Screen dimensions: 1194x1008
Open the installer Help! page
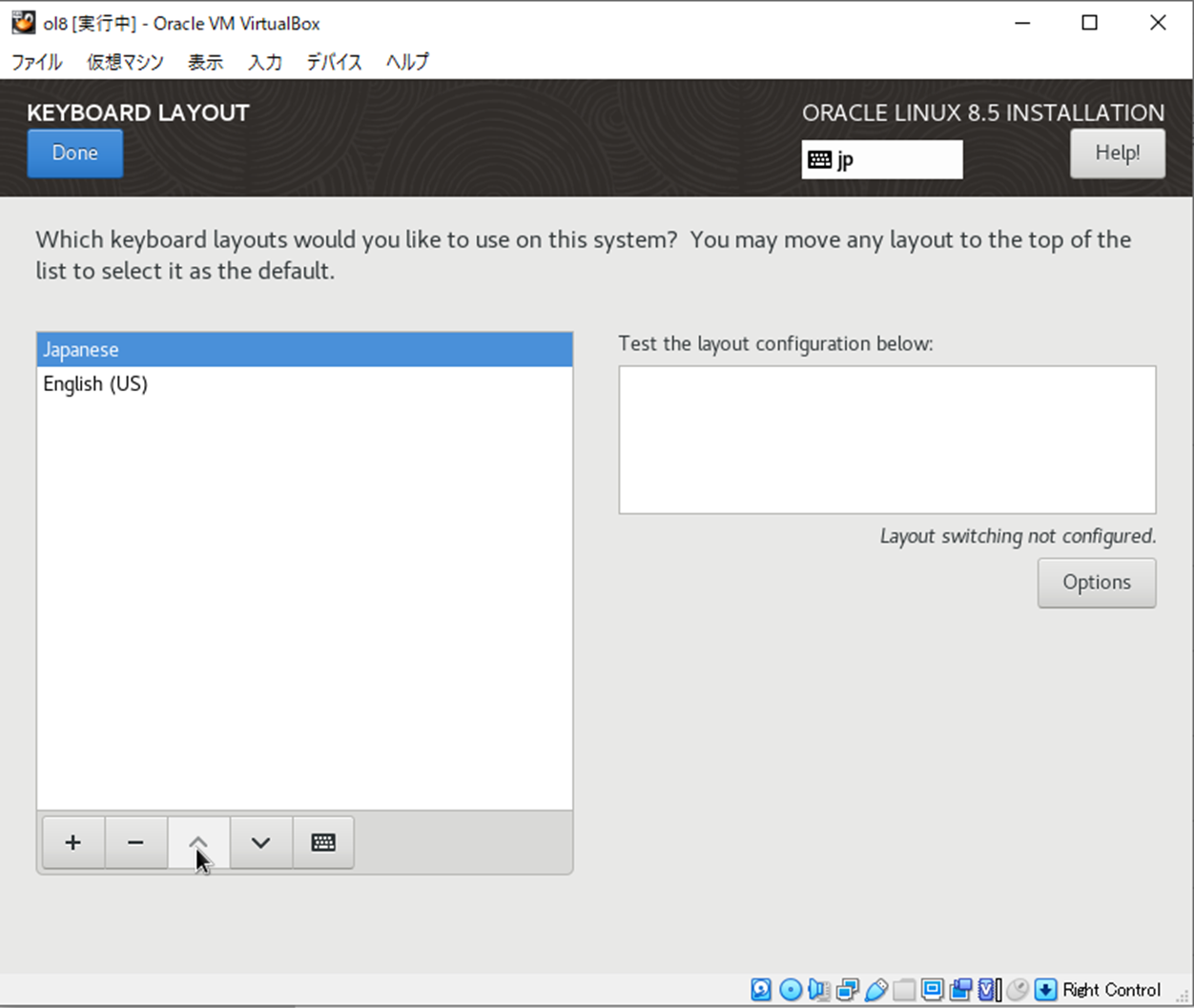(1118, 154)
